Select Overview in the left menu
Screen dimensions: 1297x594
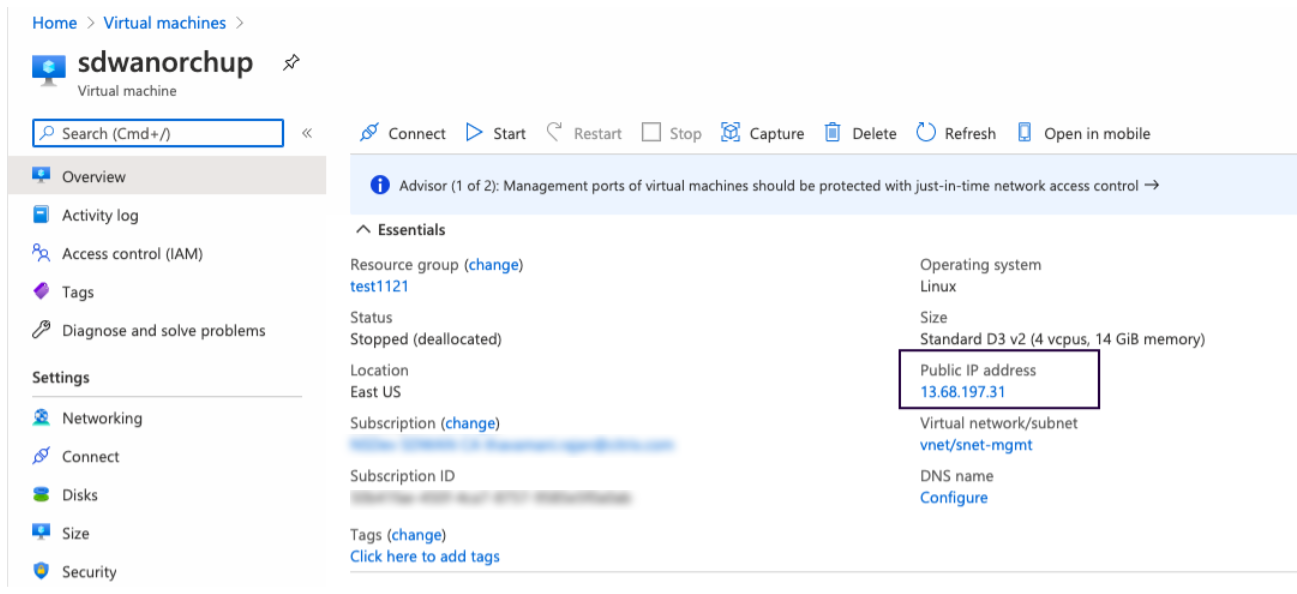tap(167, 177)
